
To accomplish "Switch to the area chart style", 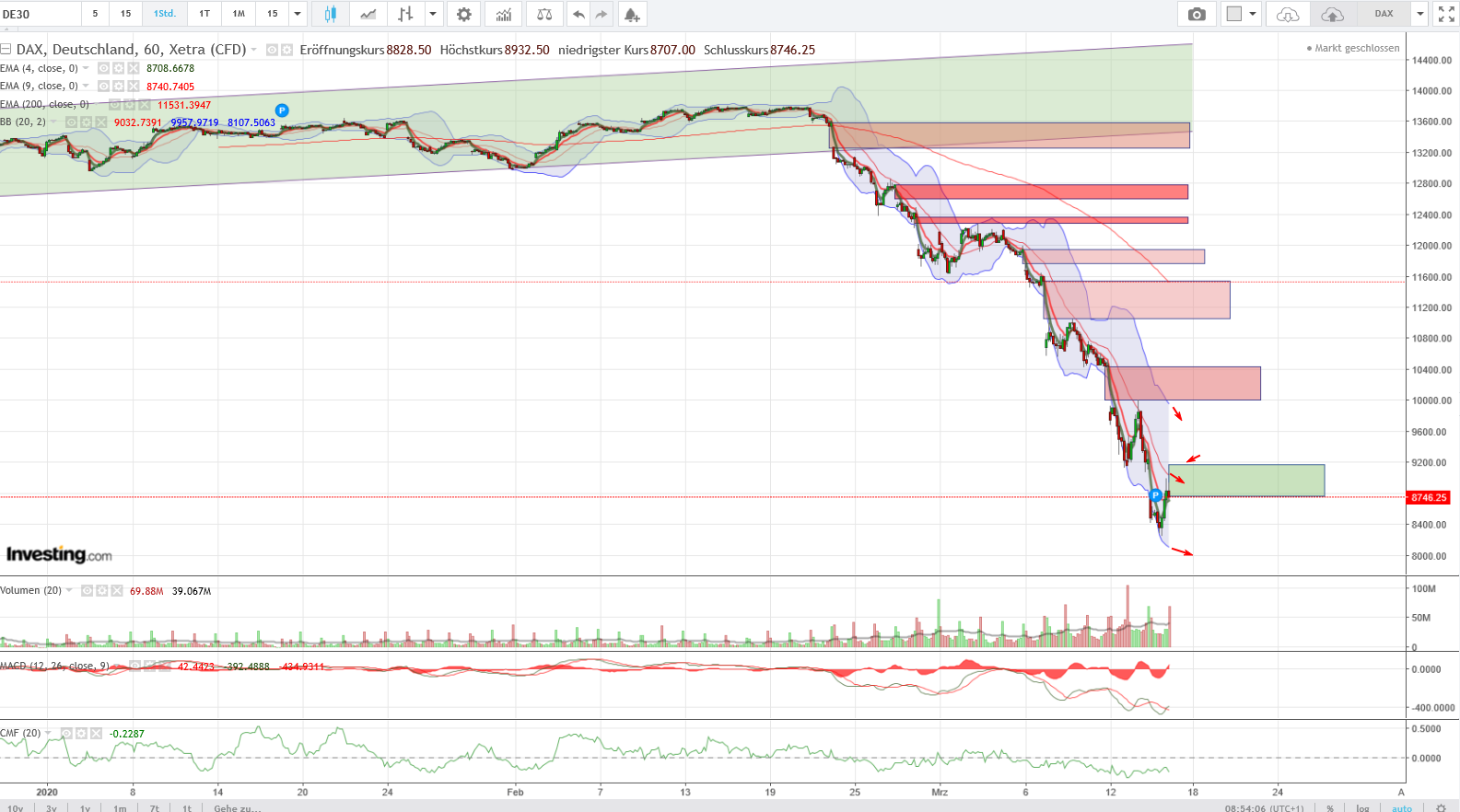I will (x=368, y=14).
